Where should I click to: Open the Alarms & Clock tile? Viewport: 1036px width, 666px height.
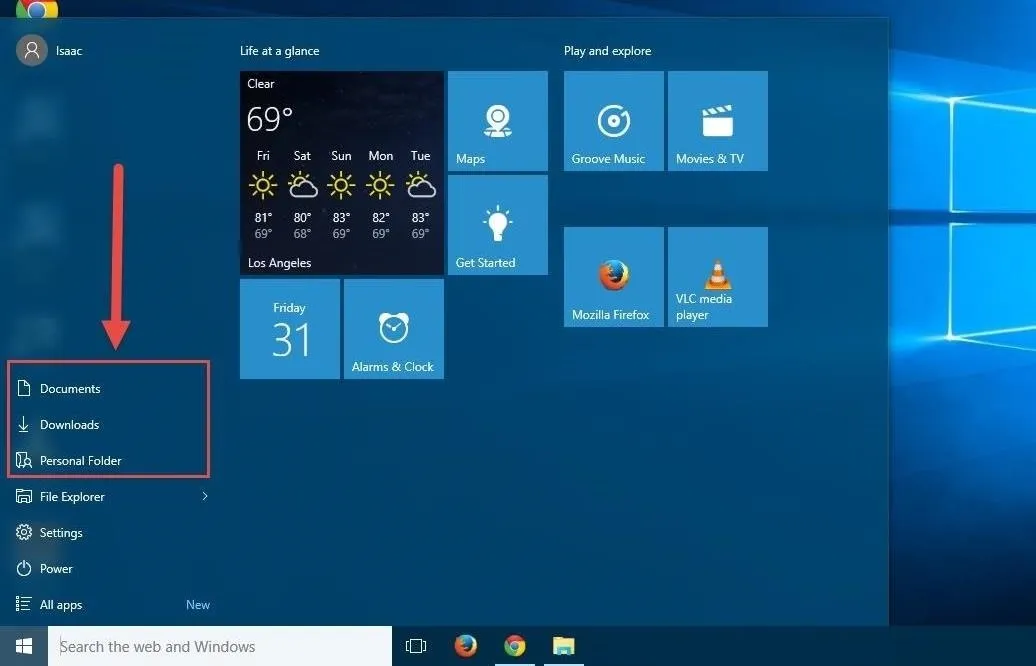pos(394,329)
